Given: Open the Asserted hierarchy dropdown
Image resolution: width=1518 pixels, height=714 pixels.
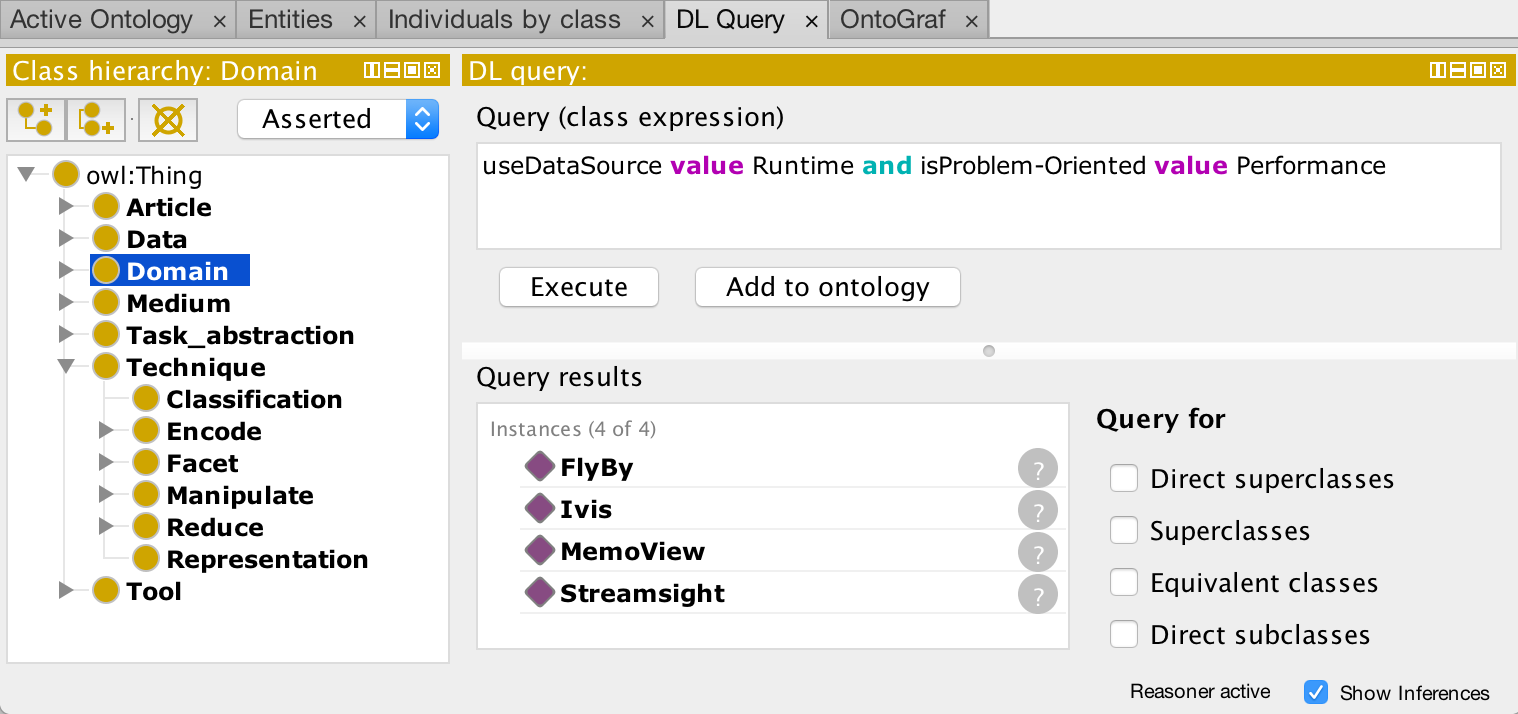Looking at the screenshot, I should pos(338,120).
